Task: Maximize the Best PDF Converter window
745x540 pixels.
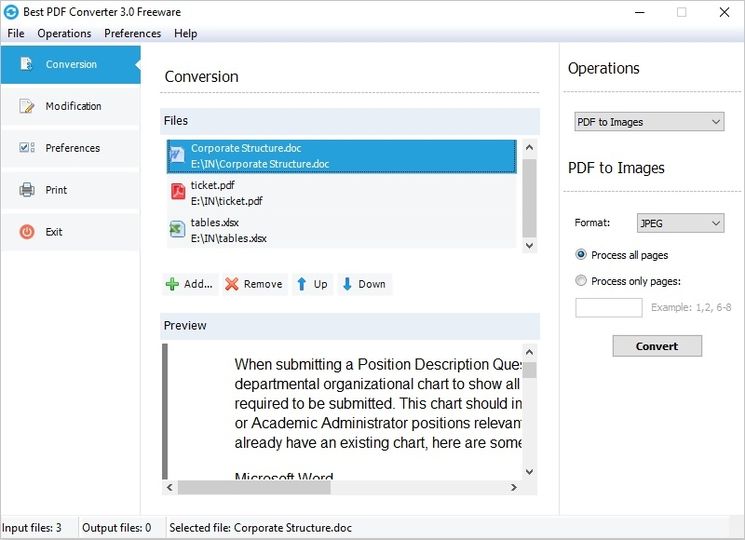Action: [x=681, y=12]
